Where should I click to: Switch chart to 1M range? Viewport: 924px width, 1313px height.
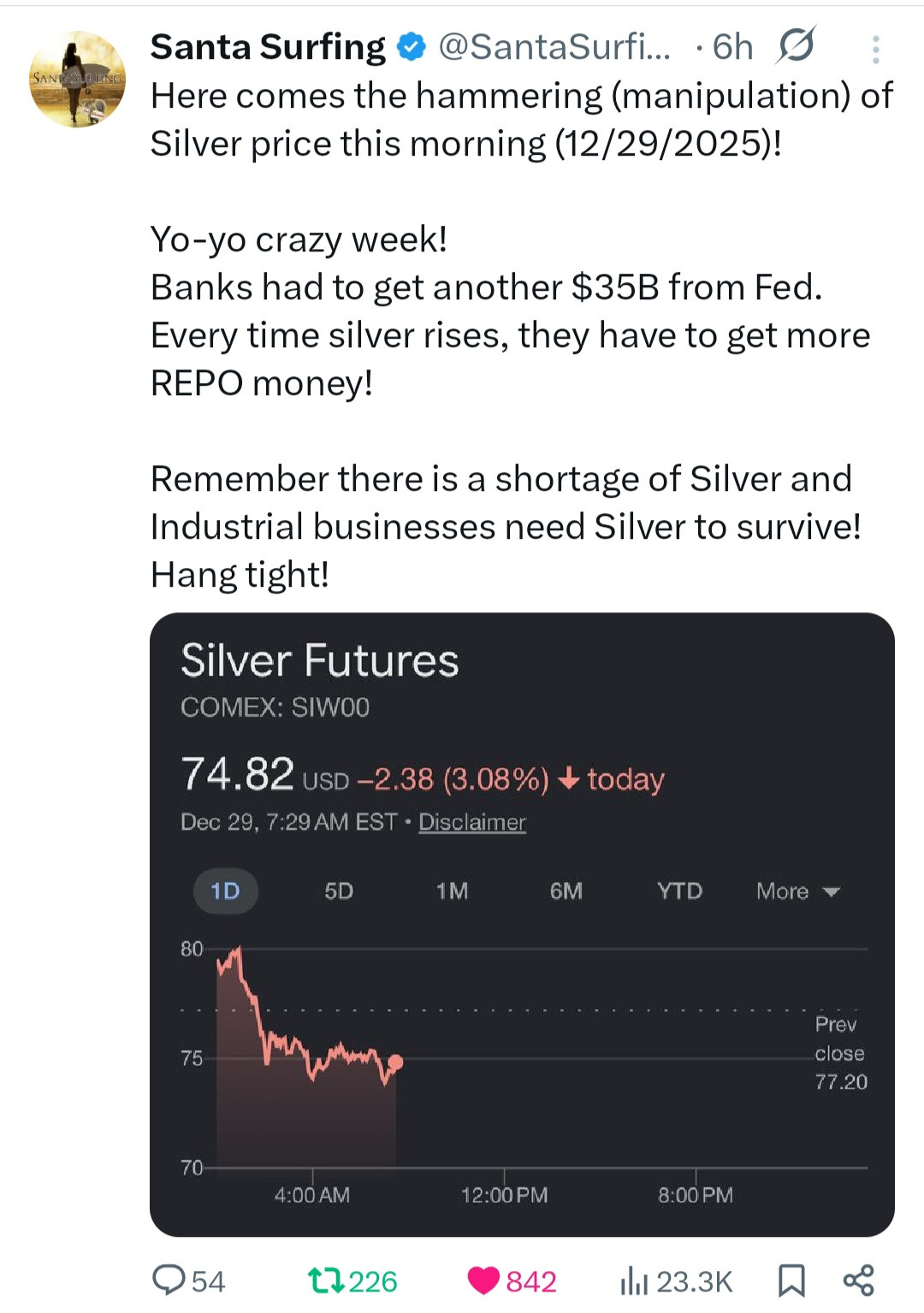coord(452,891)
